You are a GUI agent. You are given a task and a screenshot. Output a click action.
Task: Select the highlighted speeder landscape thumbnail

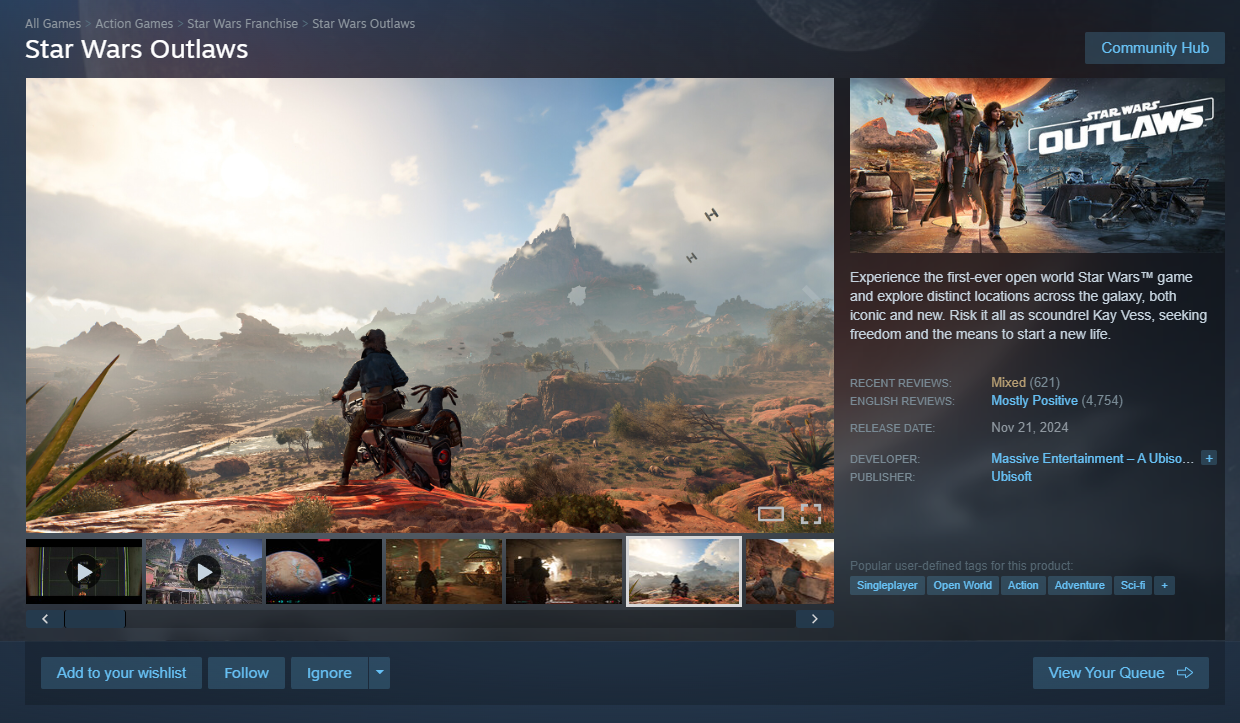click(684, 572)
